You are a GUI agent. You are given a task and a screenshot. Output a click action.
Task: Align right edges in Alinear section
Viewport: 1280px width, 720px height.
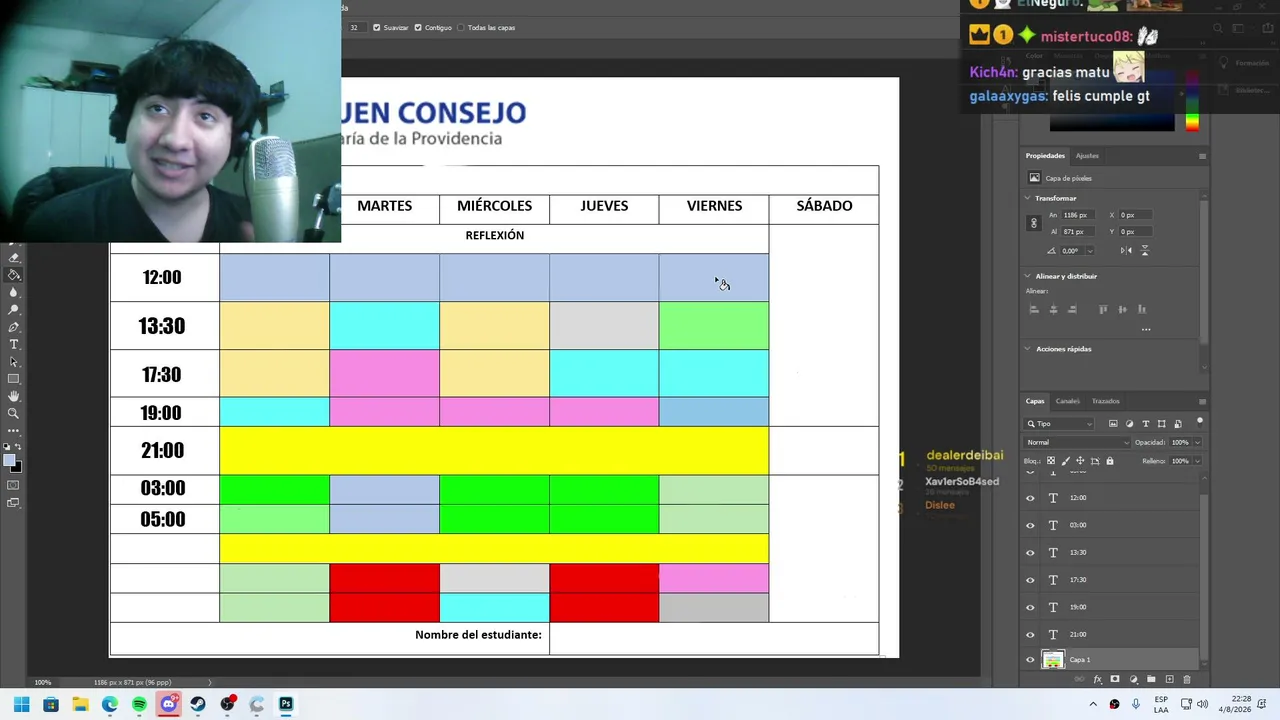coord(1073,309)
